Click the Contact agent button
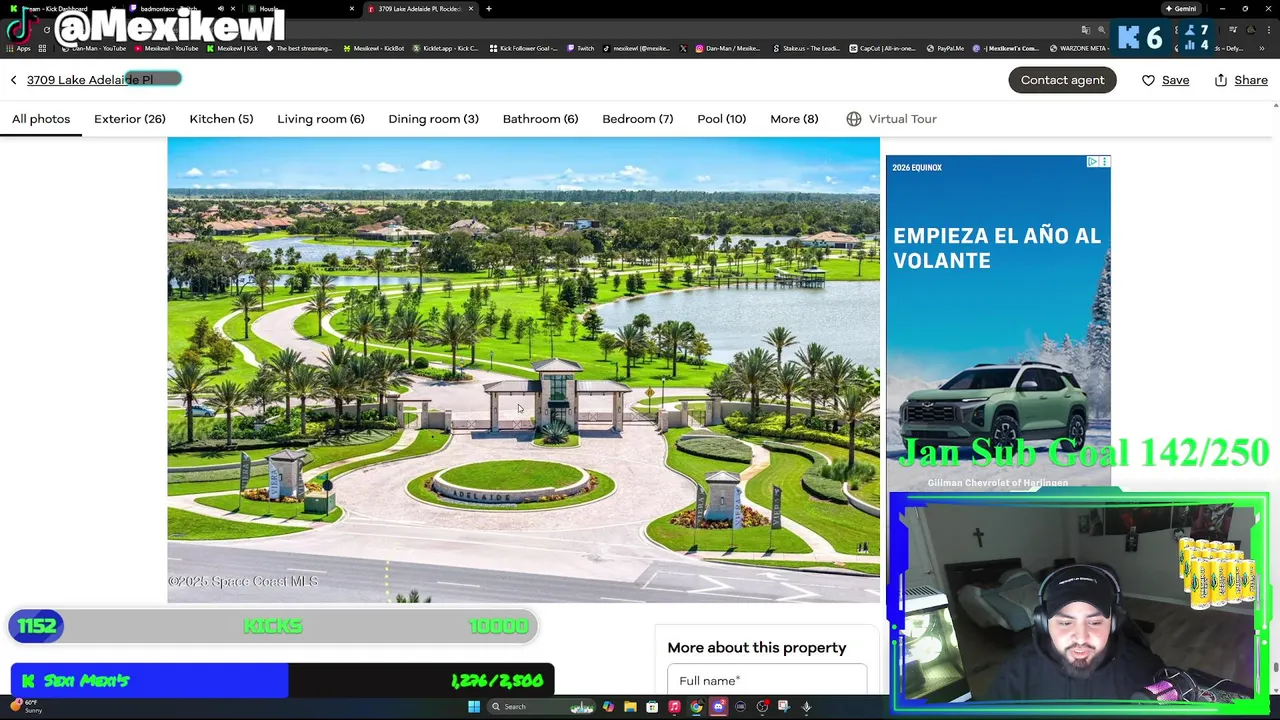 pos(1062,80)
